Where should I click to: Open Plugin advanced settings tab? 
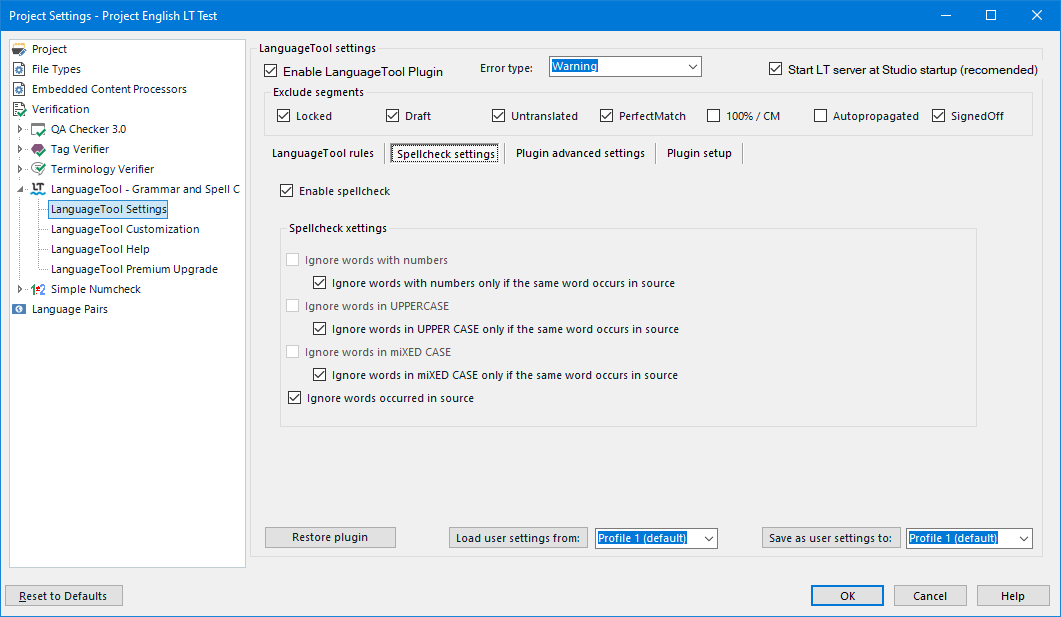580,153
